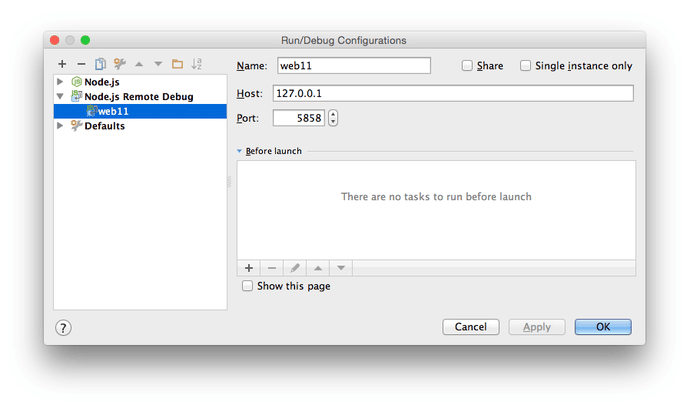The image size is (700, 402).
Task: Edit defaults using the wrench toolbar icon
Action: point(119,64)
